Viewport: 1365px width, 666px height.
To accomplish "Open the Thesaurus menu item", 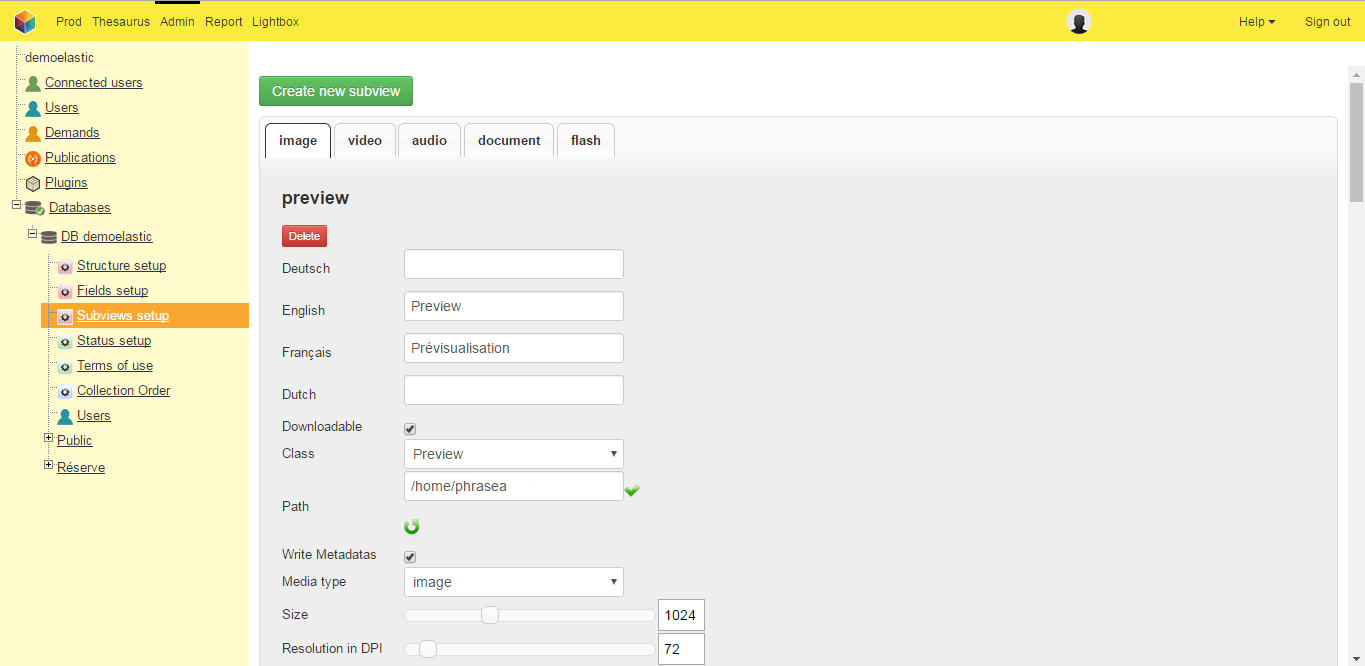I will (x=121, y=22).
